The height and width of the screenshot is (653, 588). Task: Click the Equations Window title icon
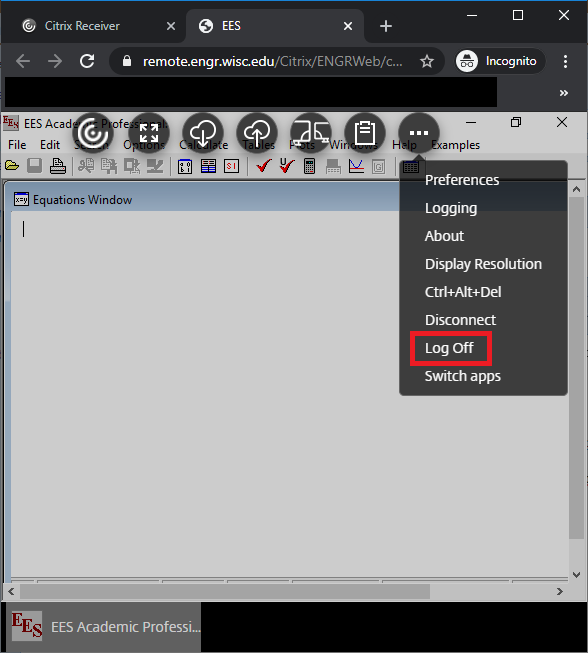point(21,199)
